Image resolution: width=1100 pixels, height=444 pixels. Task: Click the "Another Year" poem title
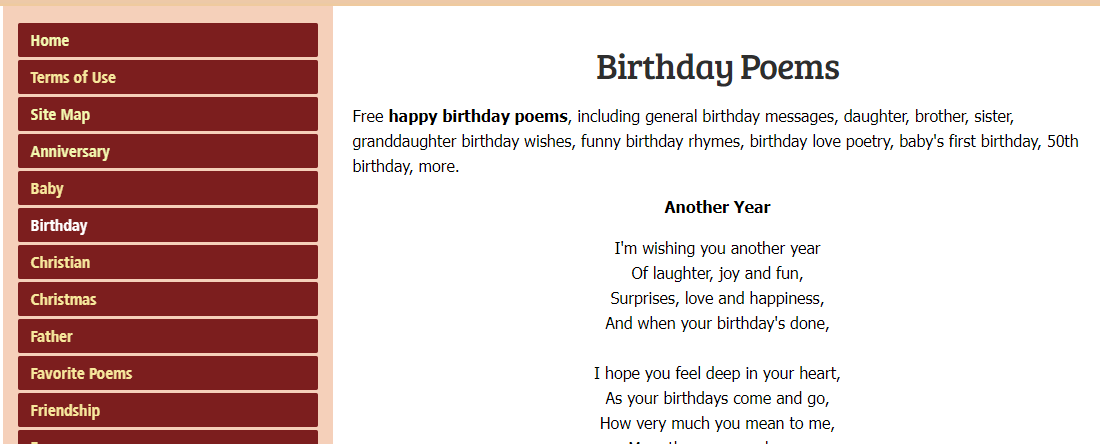coord(717,208)
